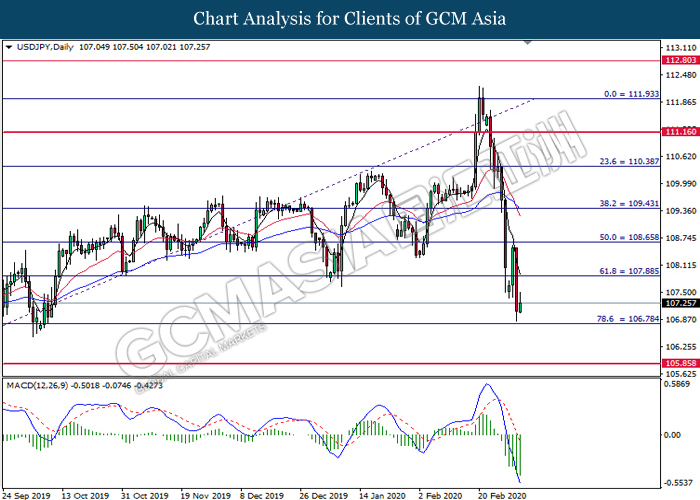Click the USDJPY,Daily symbol label
The width and height of the screenshot is (700, 500).
(41, 46)
